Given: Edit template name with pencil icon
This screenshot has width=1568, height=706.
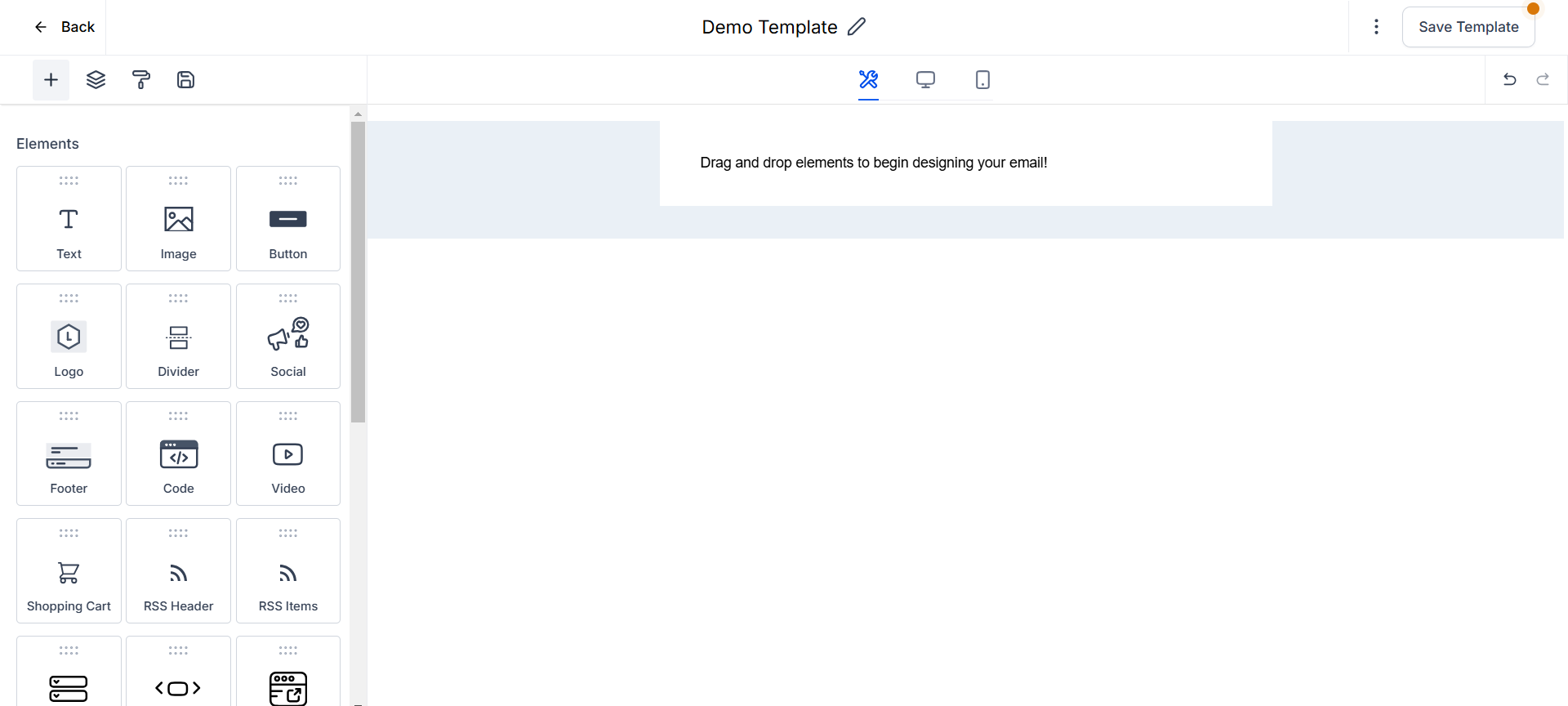Looking at the screenshot, I should (856, 27).
